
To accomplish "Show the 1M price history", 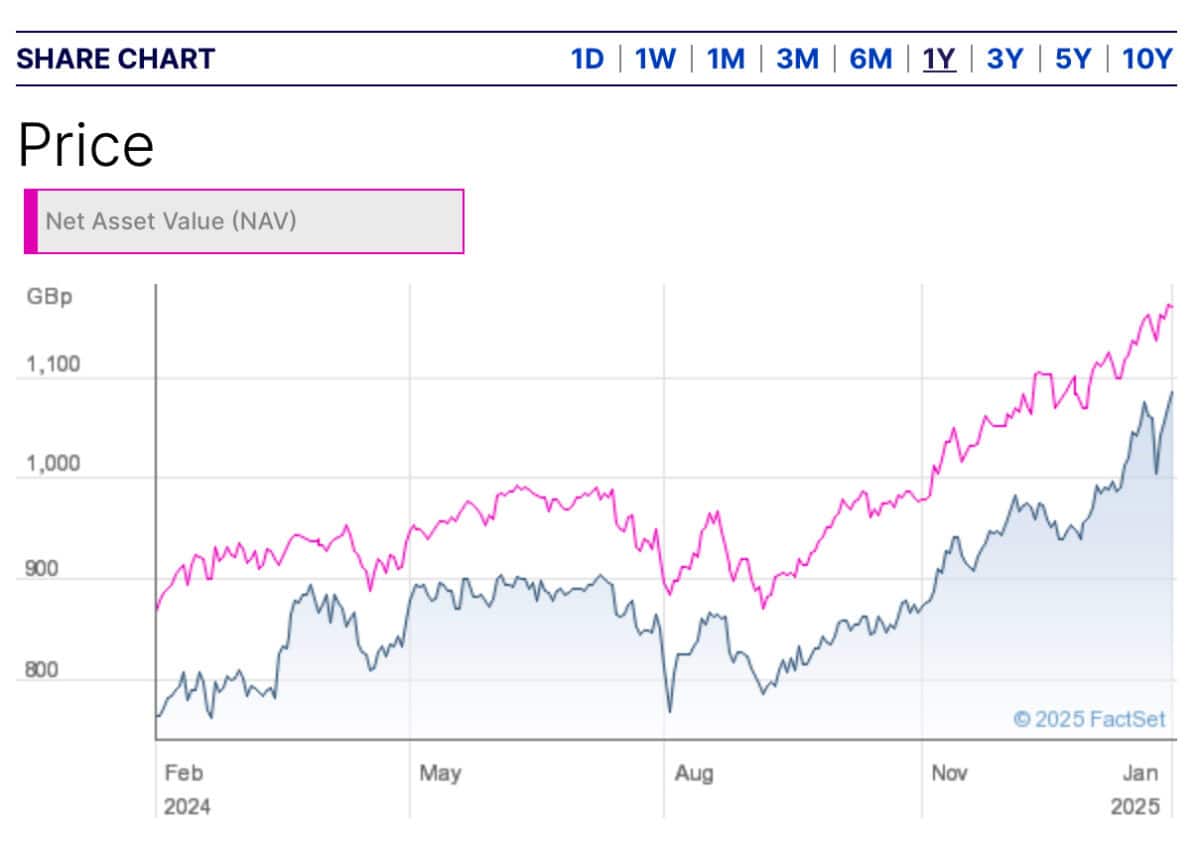I will [x=726, y=59].
